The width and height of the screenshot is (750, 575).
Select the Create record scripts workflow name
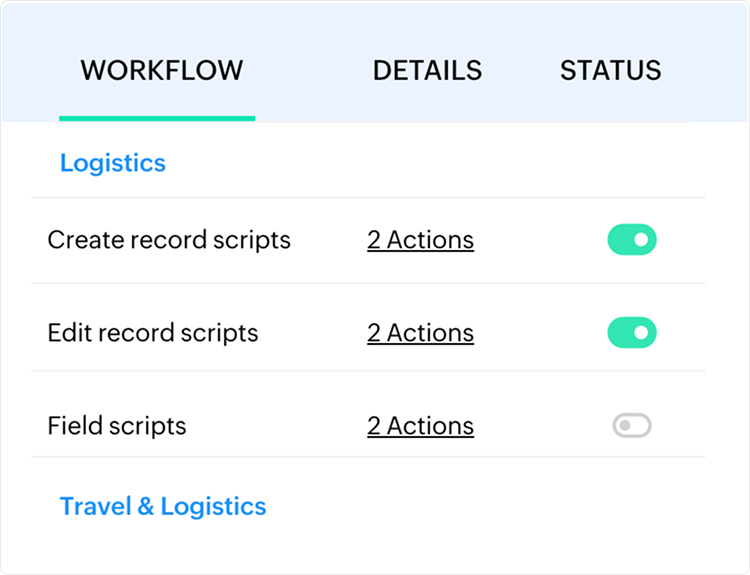pos(169,240)
